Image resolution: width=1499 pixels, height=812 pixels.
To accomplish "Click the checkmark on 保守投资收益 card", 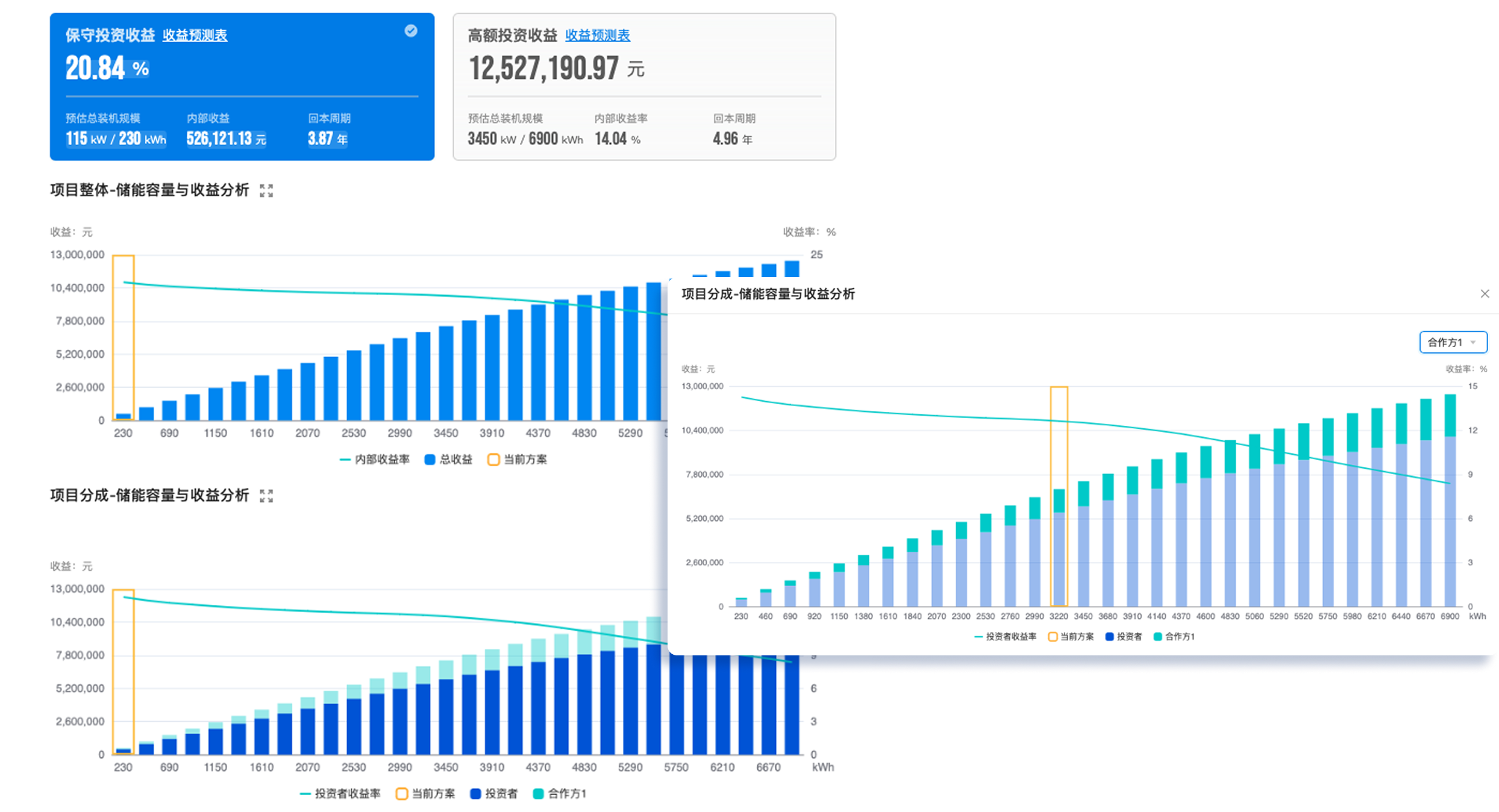I will (411, 31).
